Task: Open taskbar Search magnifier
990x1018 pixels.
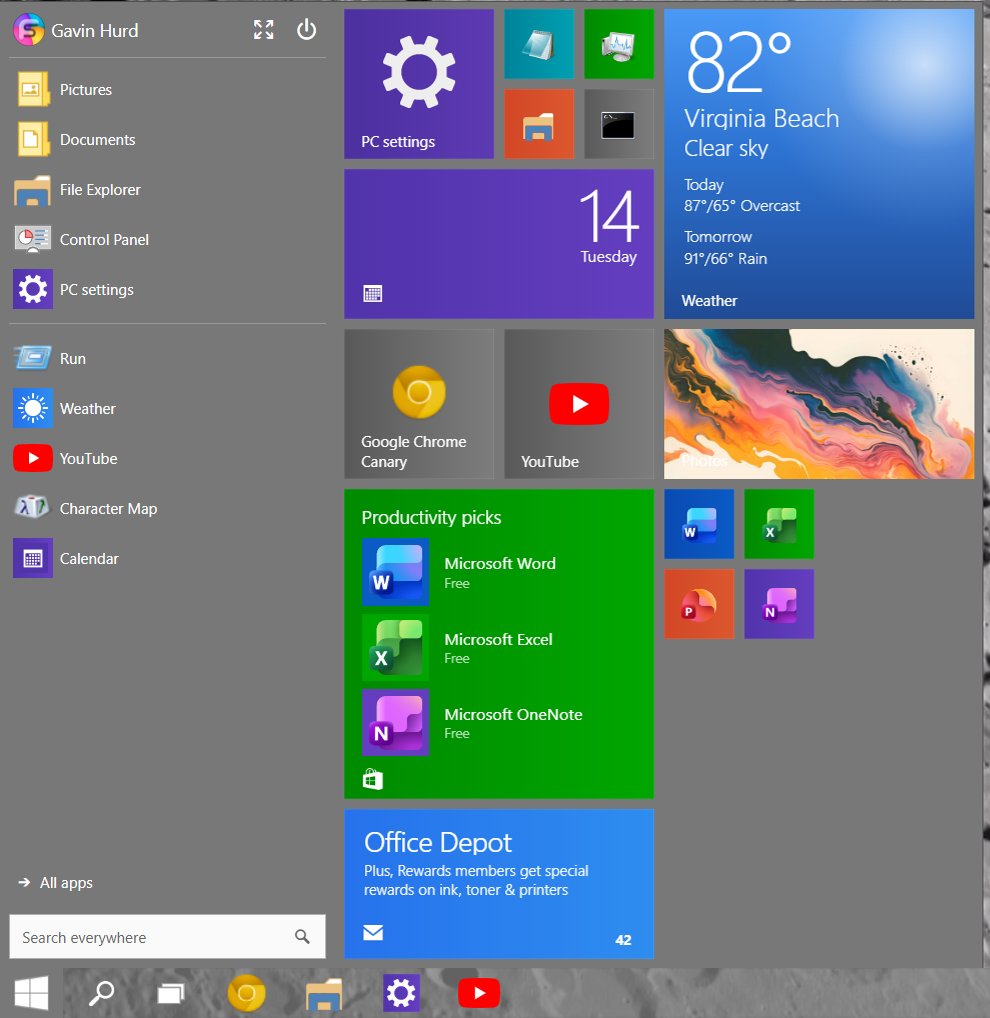Action: coord(101,993)
